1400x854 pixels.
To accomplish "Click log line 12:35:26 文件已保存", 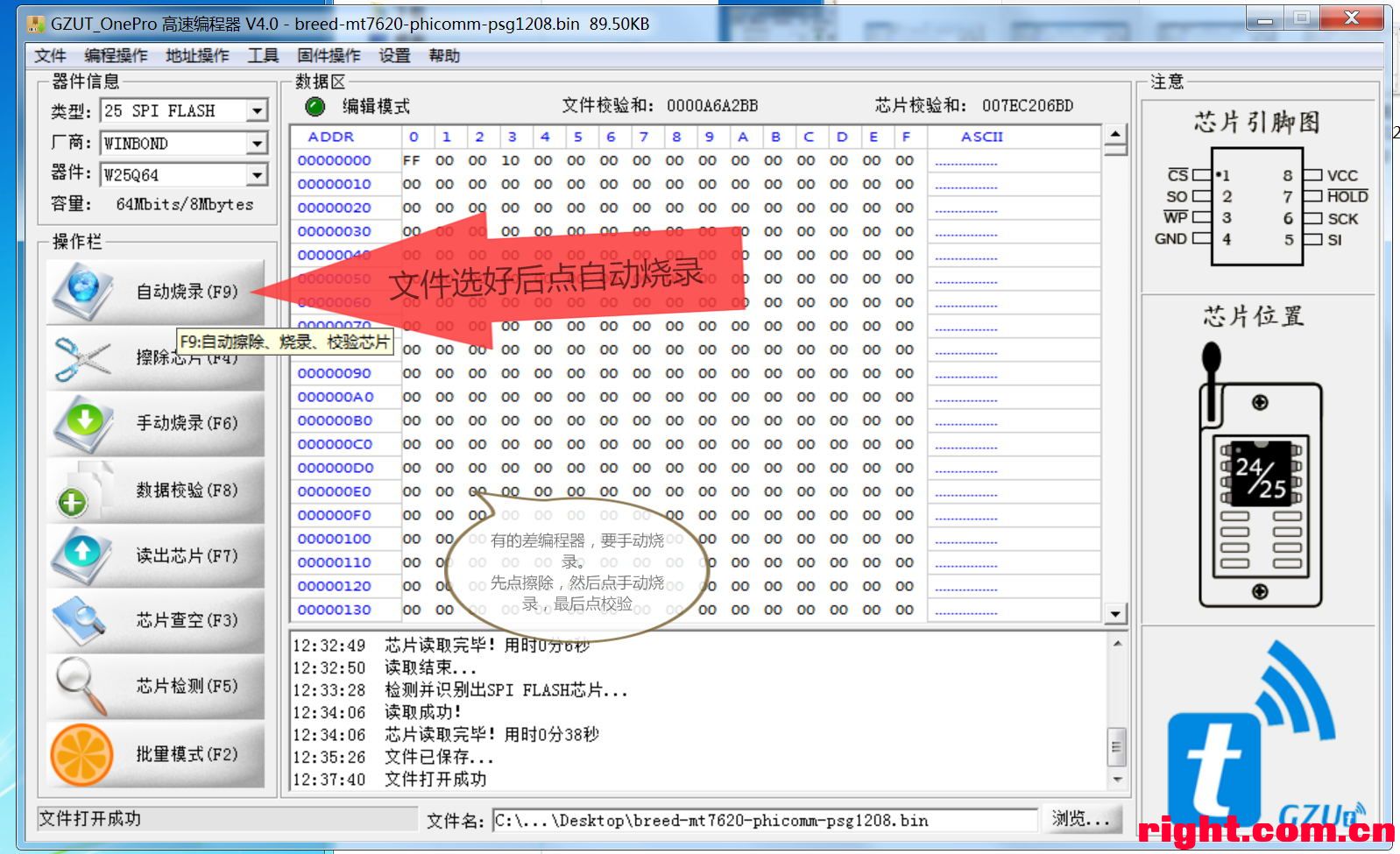I will 393,757.
